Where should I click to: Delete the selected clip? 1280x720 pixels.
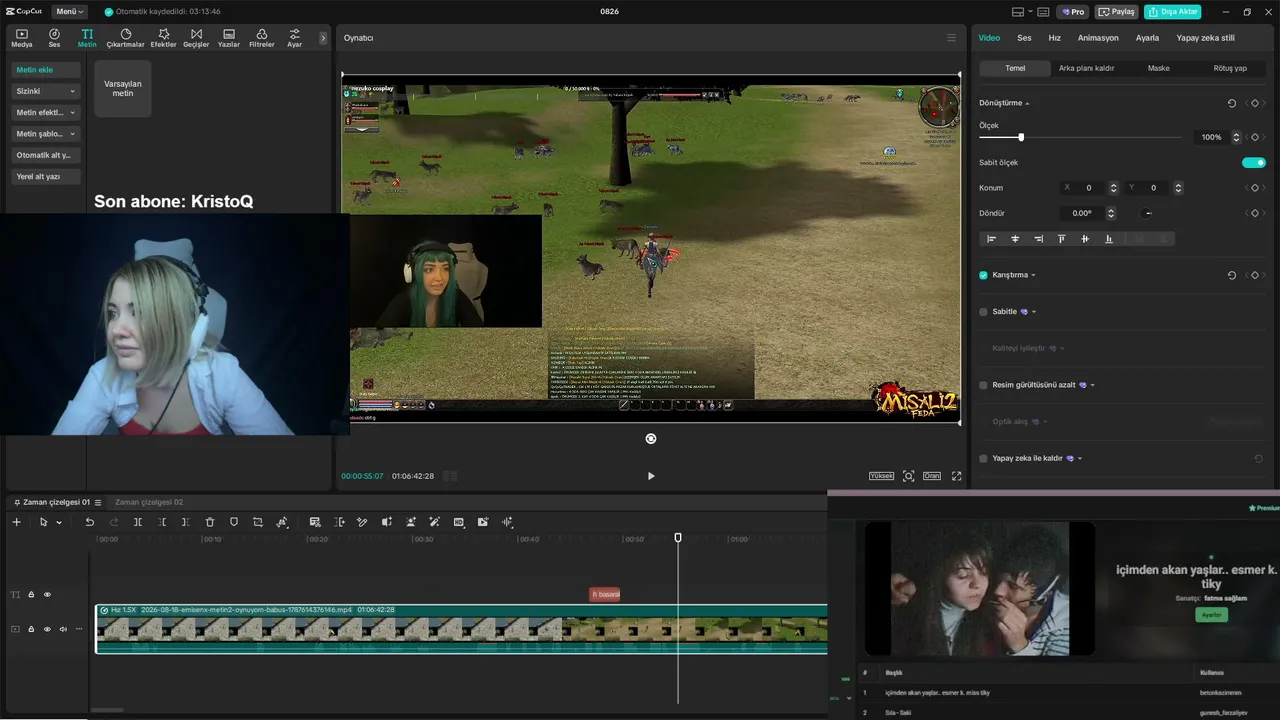coord(210,522)
